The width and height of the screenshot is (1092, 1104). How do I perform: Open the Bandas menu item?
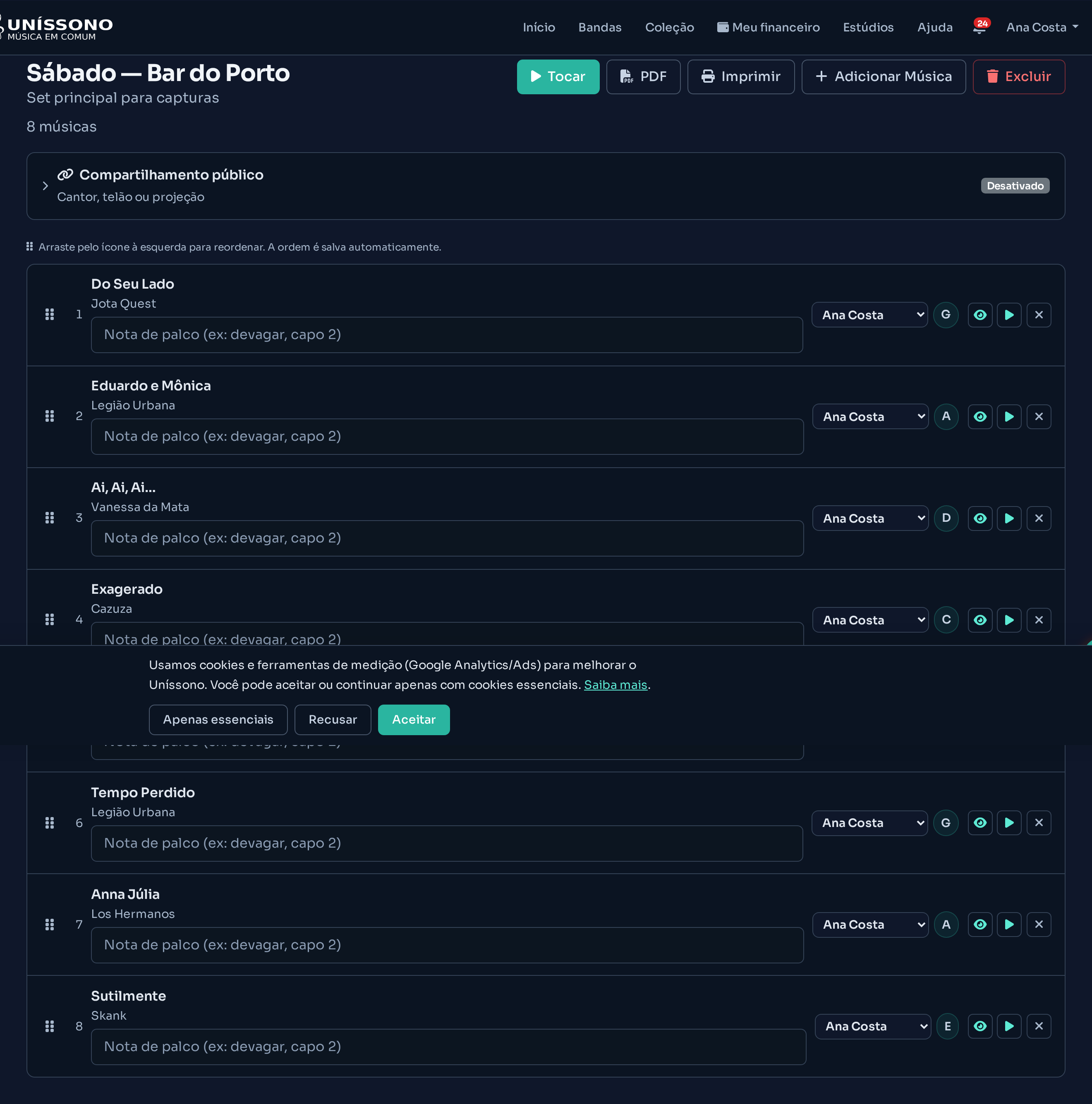pos(600,27)
